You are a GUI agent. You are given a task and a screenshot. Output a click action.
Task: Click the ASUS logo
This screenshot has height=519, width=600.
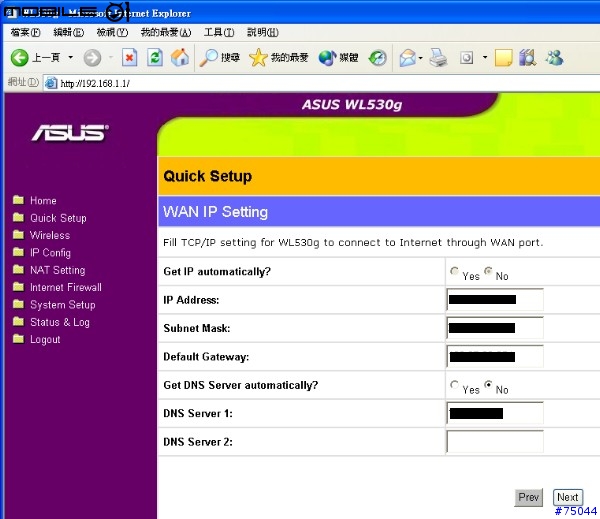pyautogui.click(x=70, y=133)
